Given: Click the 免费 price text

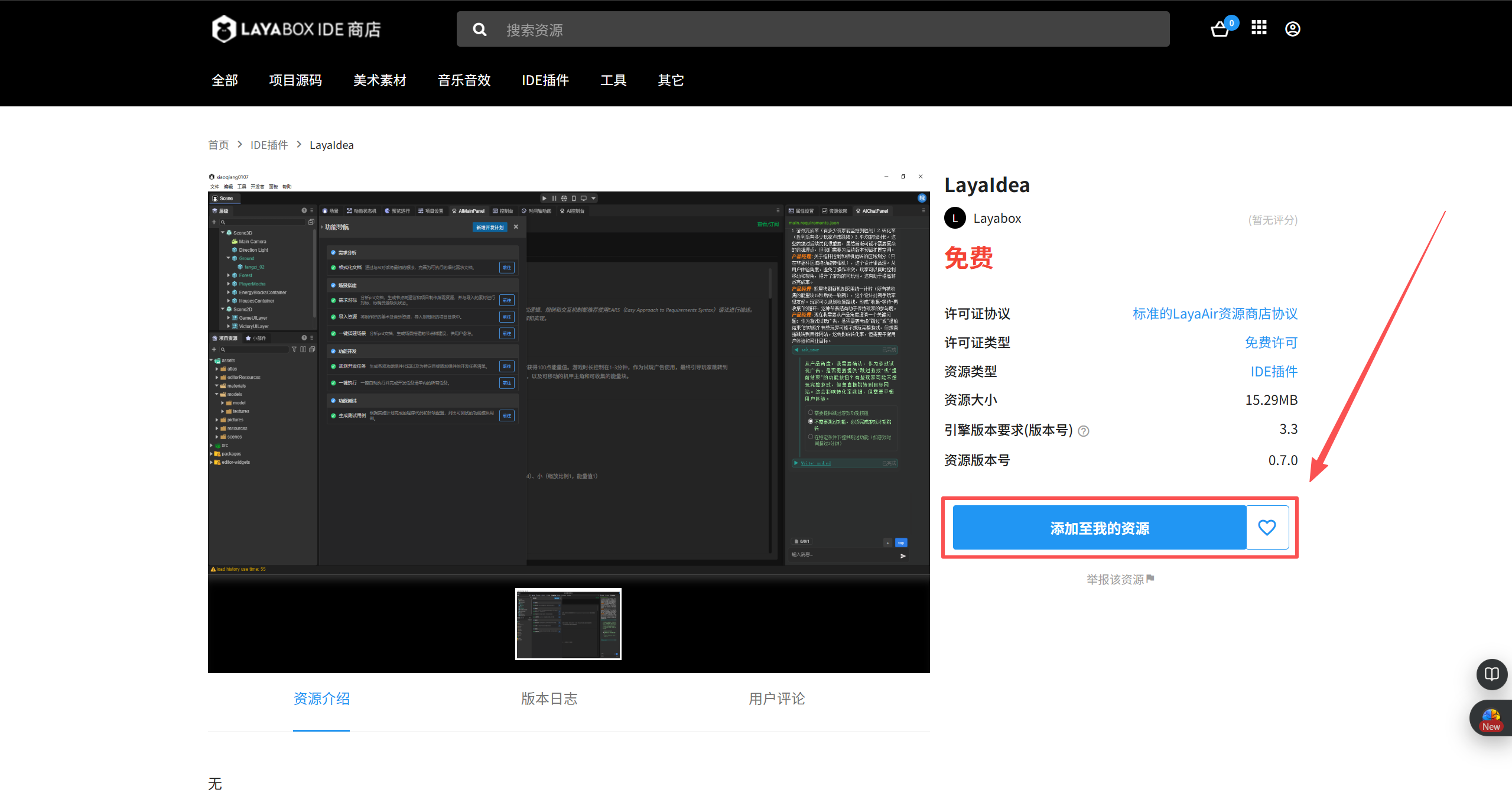Looking at the screenshot, I should [969, 258].
